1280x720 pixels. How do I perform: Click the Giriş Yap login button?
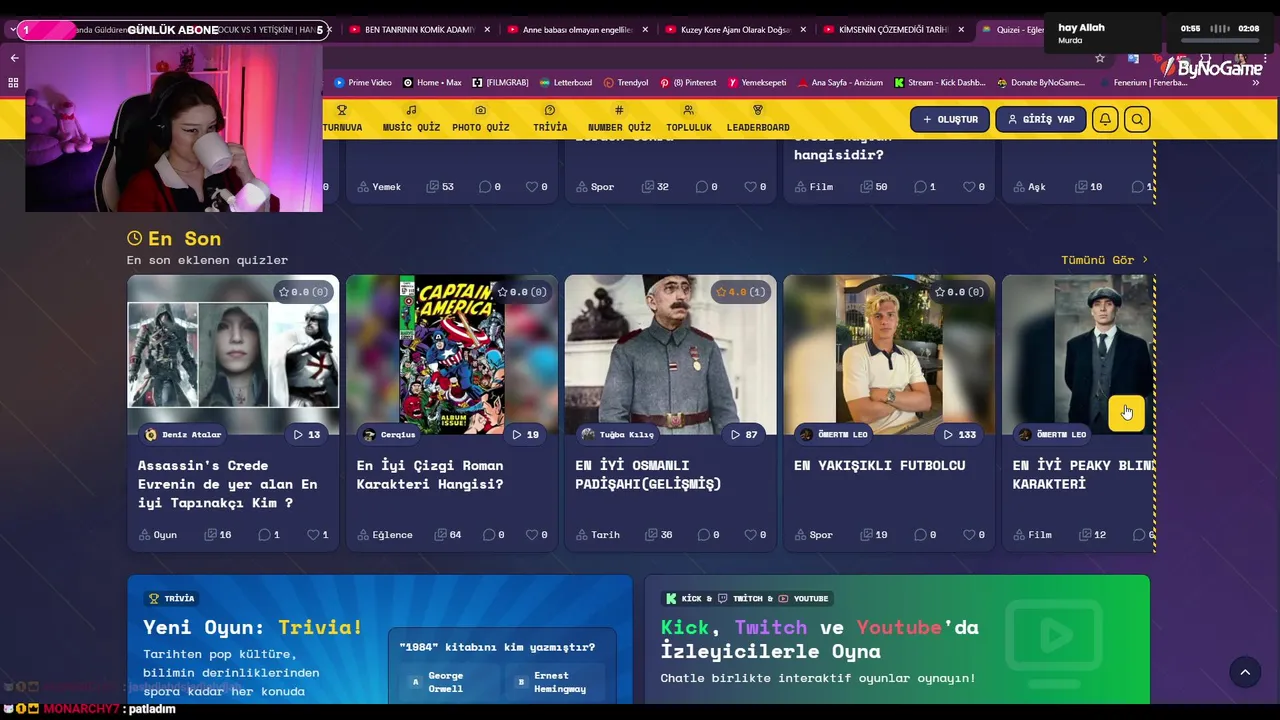[x=1041, y=119]
